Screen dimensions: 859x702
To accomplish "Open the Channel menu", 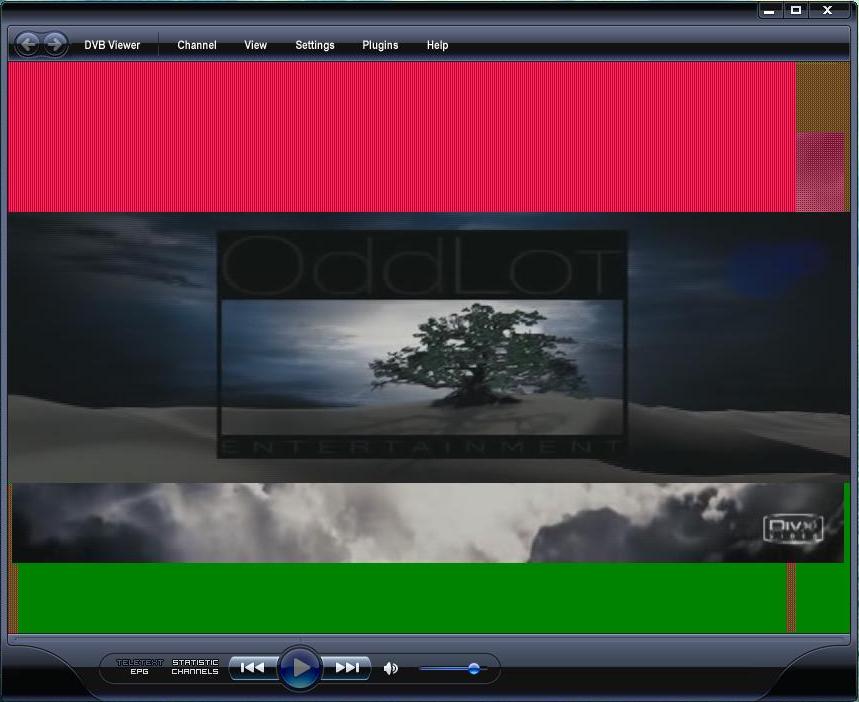I will click(197, 45).
